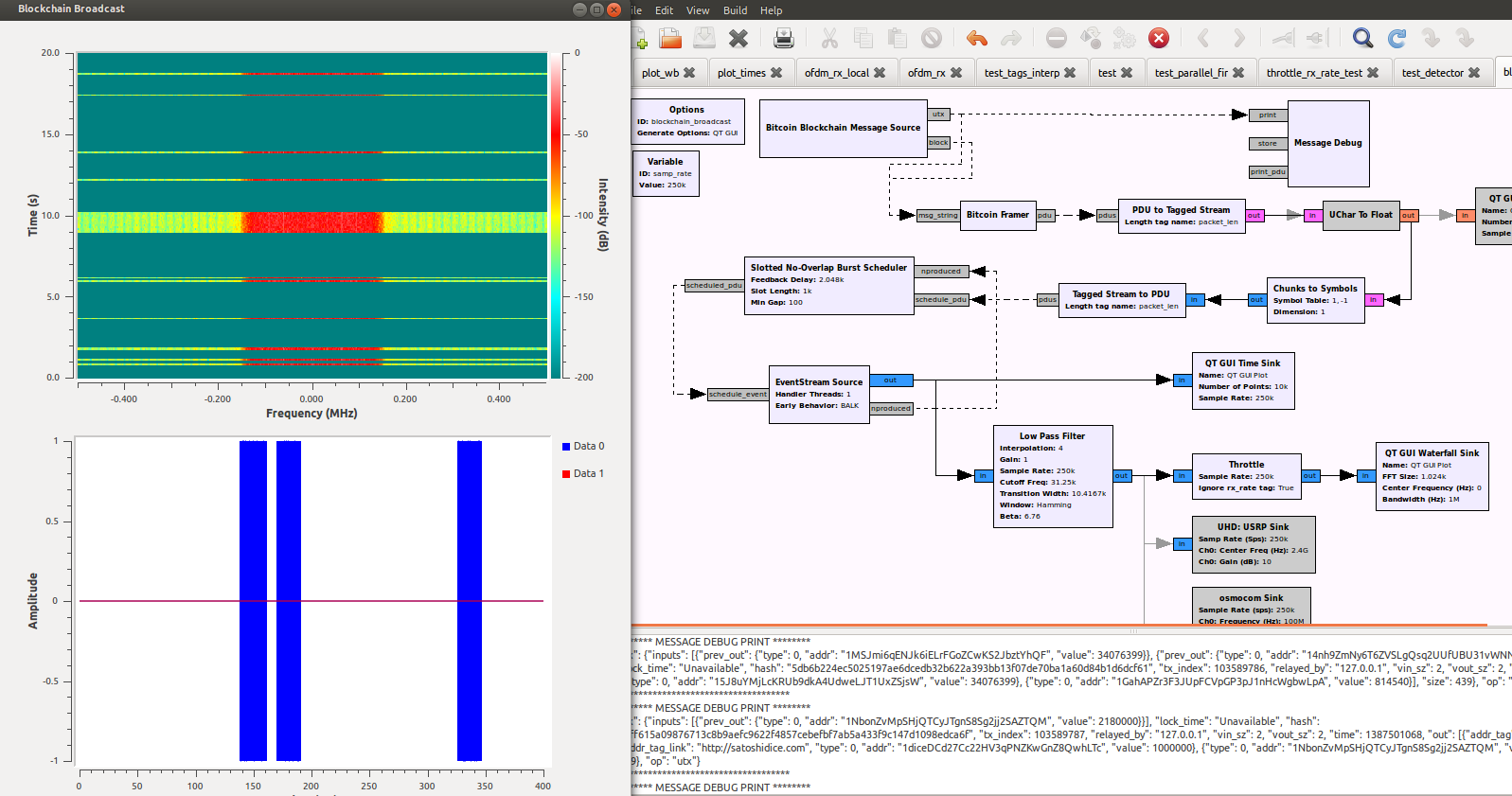Click the last grey down-arrow toolbar icon
Viewport: 1512px width, 796px height.
coord(1465,38)
